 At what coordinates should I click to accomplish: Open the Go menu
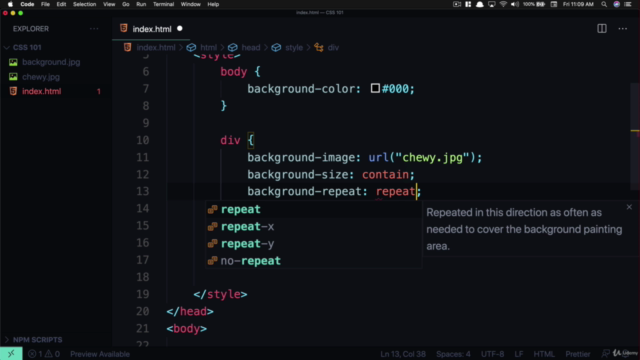126,4
